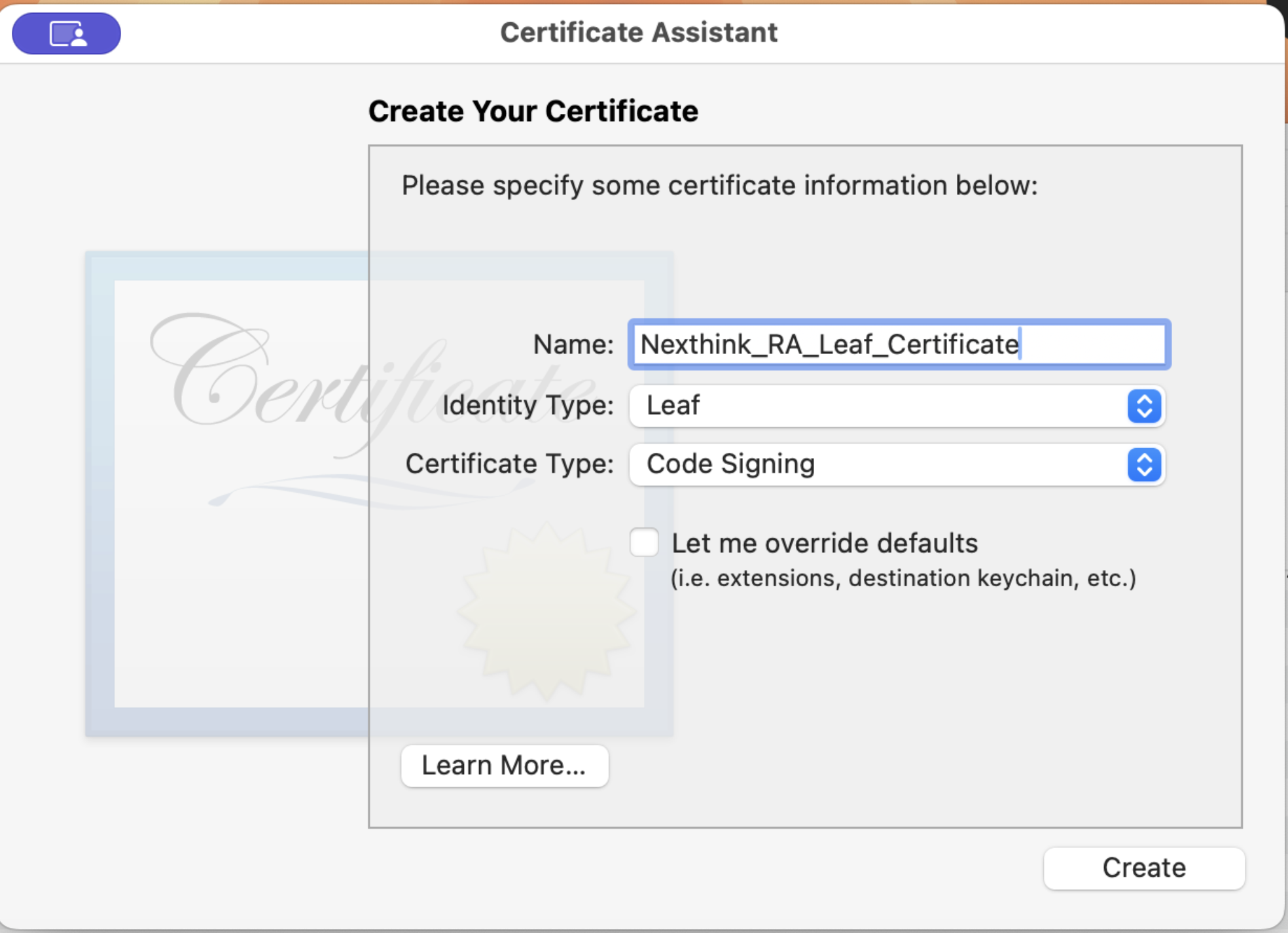Click the Identity Type blue chevron arrows
Viewport: 1288px width, 933px height.
tap(1143, 406)
